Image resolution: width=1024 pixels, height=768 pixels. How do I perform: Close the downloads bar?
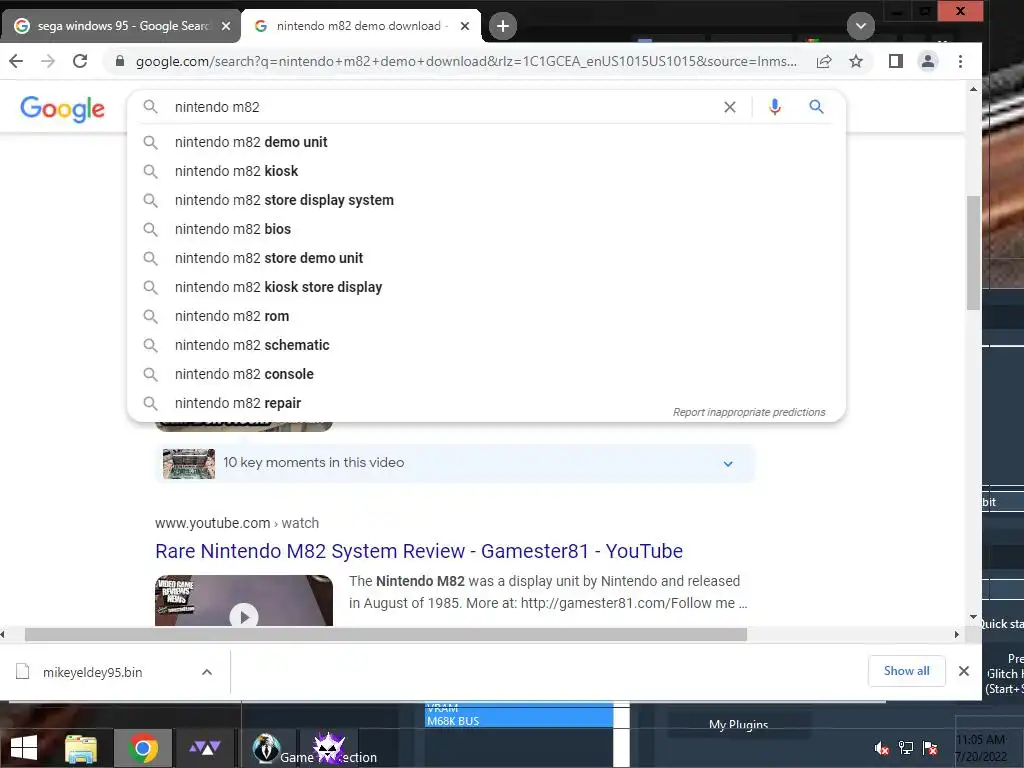(963, 671)
